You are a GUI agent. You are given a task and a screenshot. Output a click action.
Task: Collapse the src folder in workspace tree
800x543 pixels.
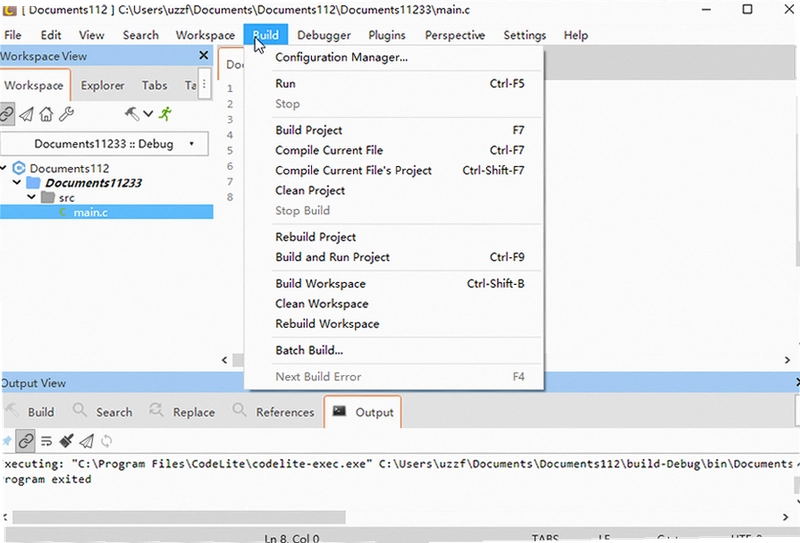pos(32,196)
